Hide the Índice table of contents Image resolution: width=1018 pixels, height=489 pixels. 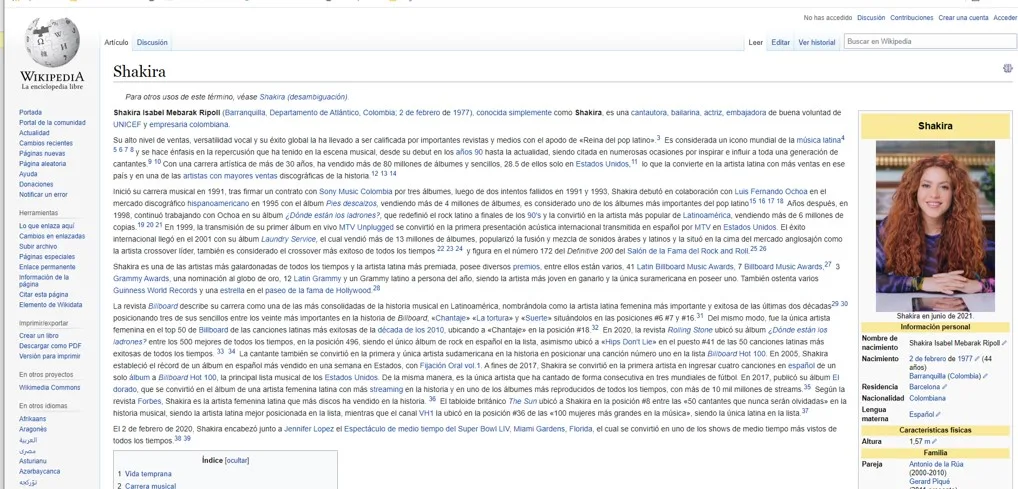(x=237, y=460)
